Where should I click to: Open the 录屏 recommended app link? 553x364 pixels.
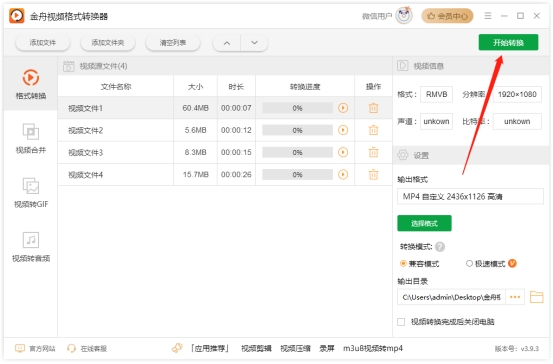[327, 348]
